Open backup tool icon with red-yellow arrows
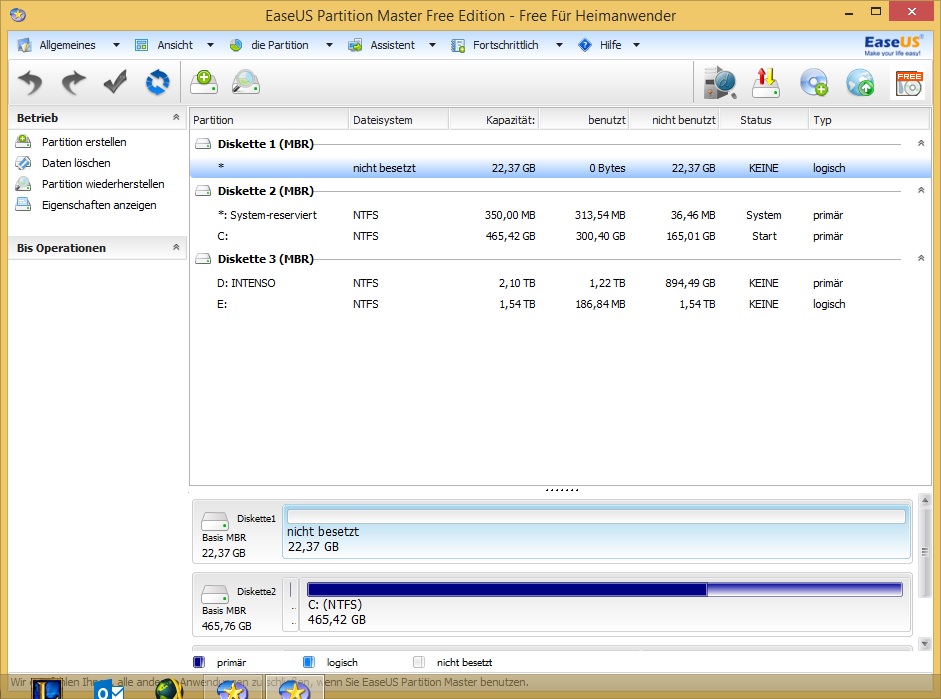The width and height of the screenshot is (941, 699). pos(766,83)
